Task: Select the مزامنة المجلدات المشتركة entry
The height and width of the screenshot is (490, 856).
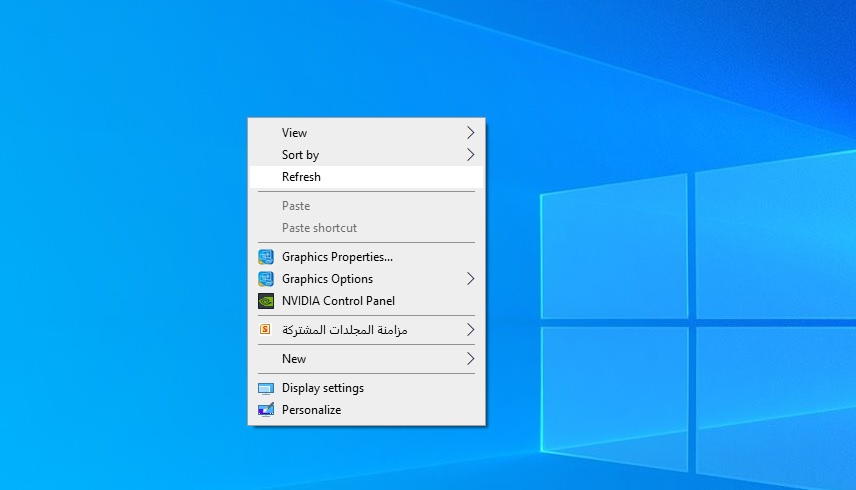Action: click(366, 330)
